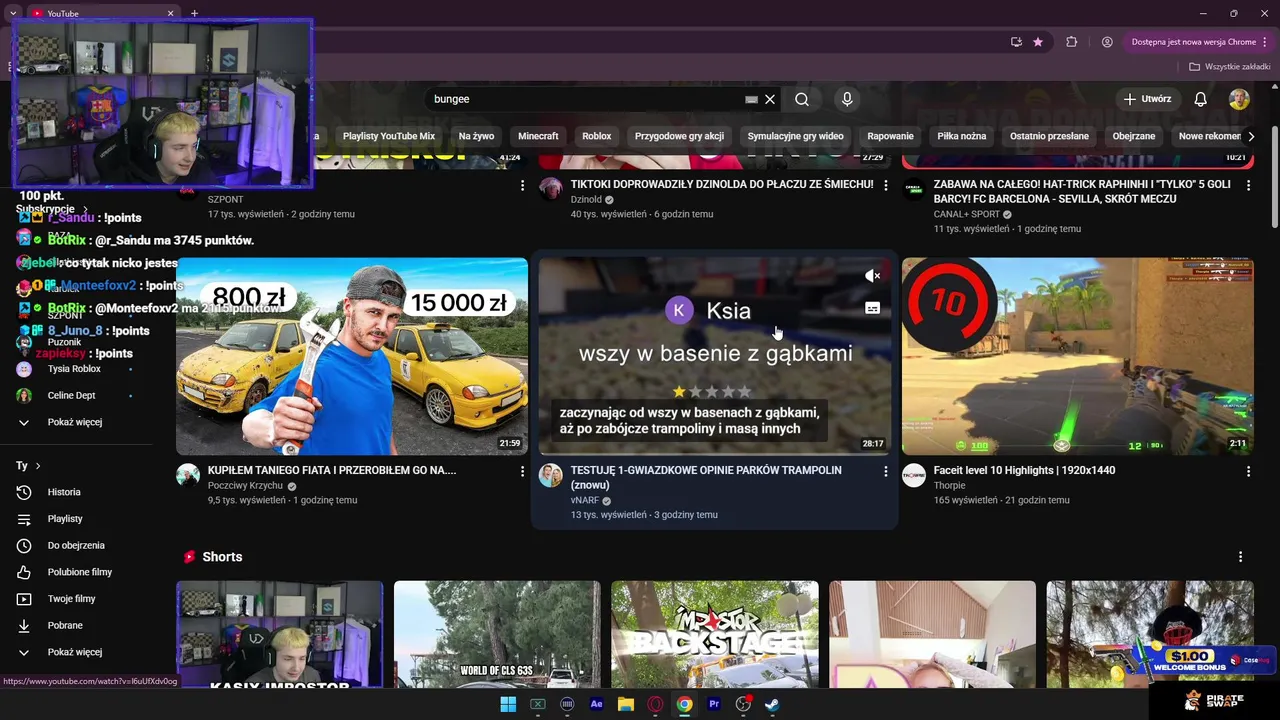1280x720 pixels.
Task: Open the Chrome profile icon
Action: point(1107,42)
